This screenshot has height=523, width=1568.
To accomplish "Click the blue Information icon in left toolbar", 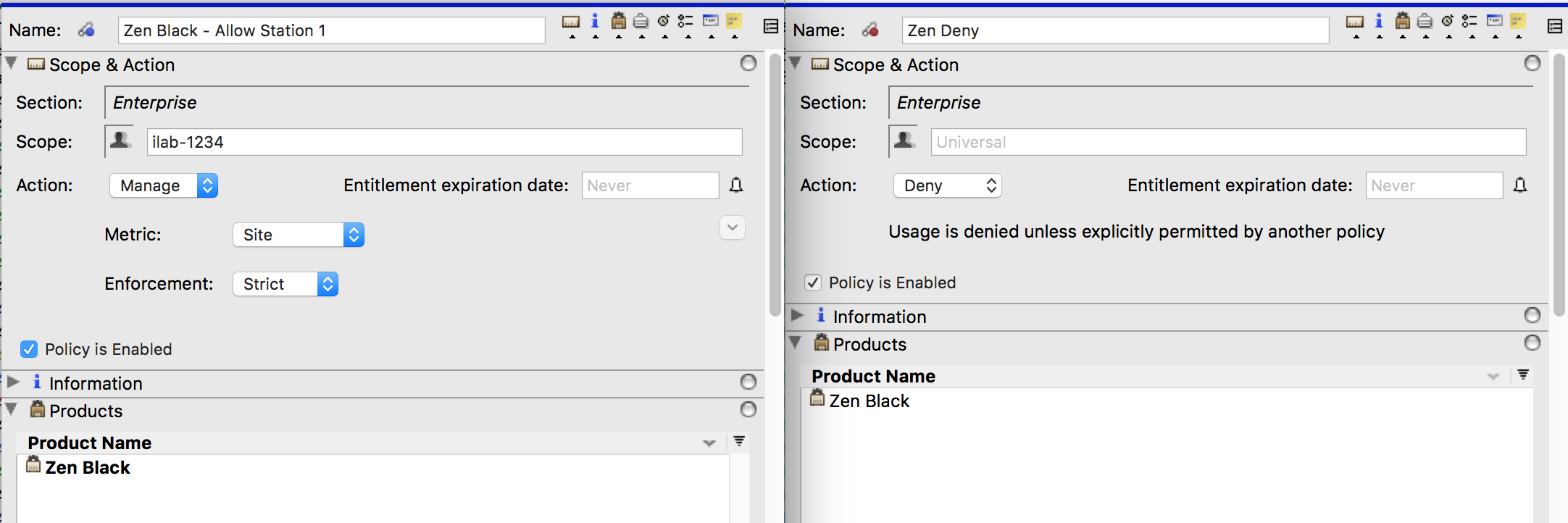I will pyautogui.click(x=595, y=22).
